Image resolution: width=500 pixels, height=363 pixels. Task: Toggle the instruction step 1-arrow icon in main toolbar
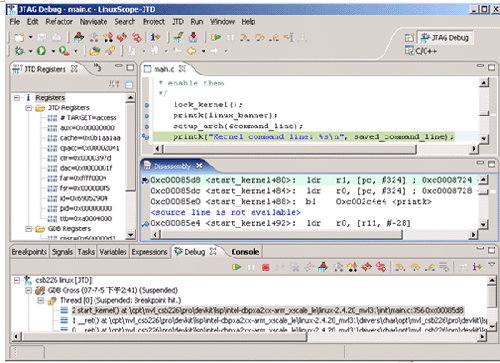155,37
